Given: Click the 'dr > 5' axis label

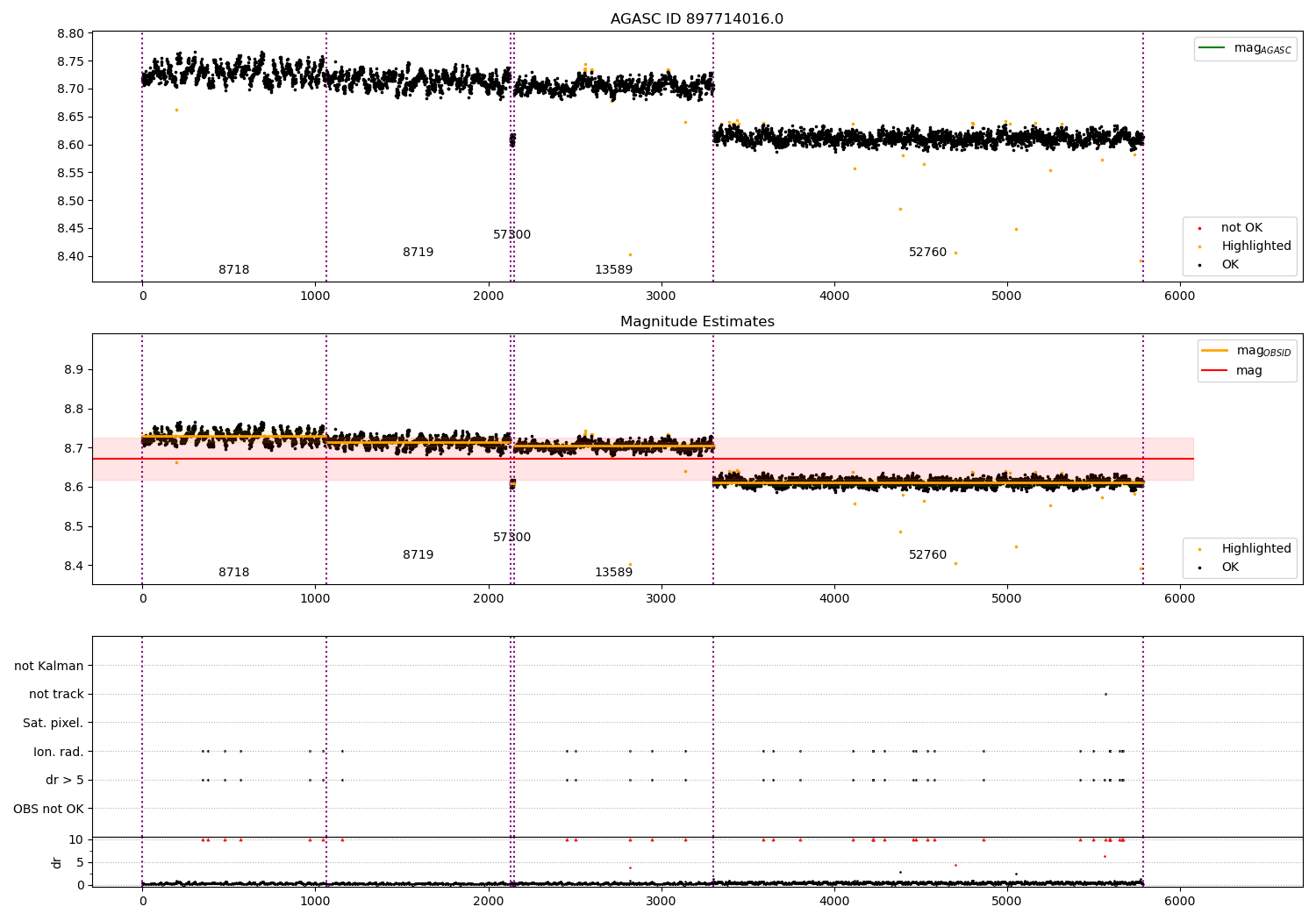Looking at the screenshot, I should (x=65, y=781).
